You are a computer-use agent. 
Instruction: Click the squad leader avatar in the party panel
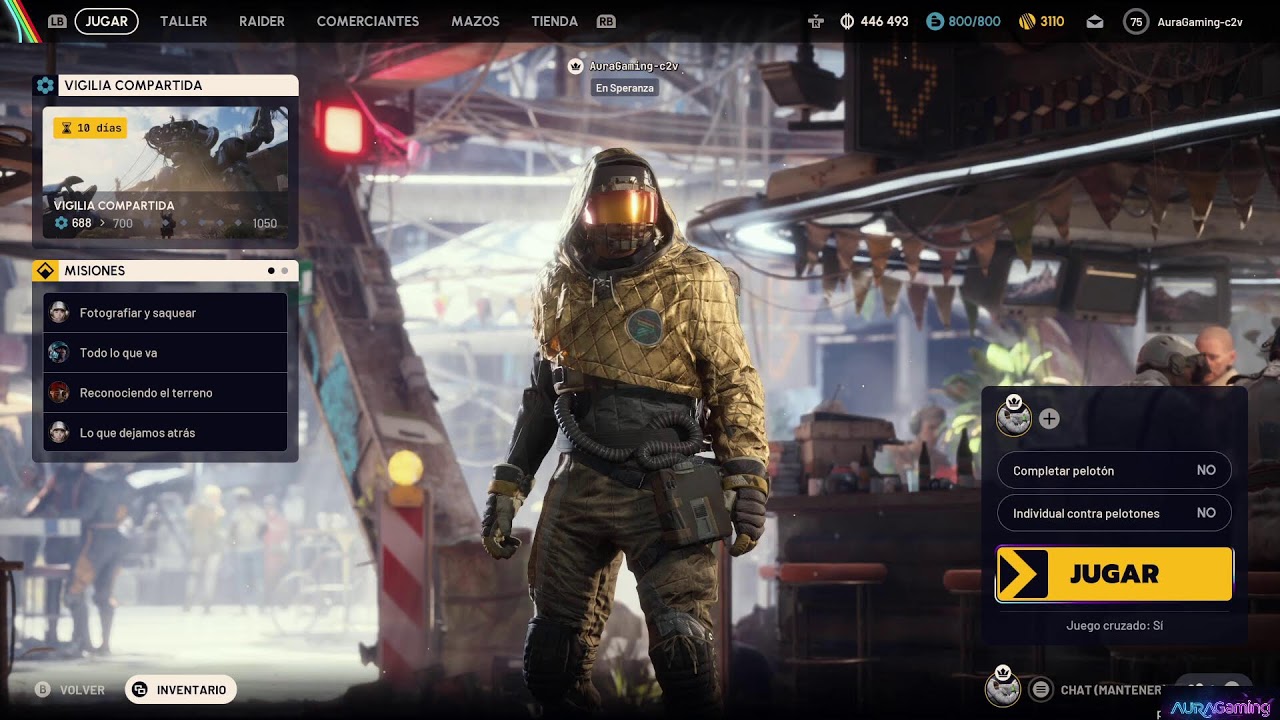coord(1014,416)
